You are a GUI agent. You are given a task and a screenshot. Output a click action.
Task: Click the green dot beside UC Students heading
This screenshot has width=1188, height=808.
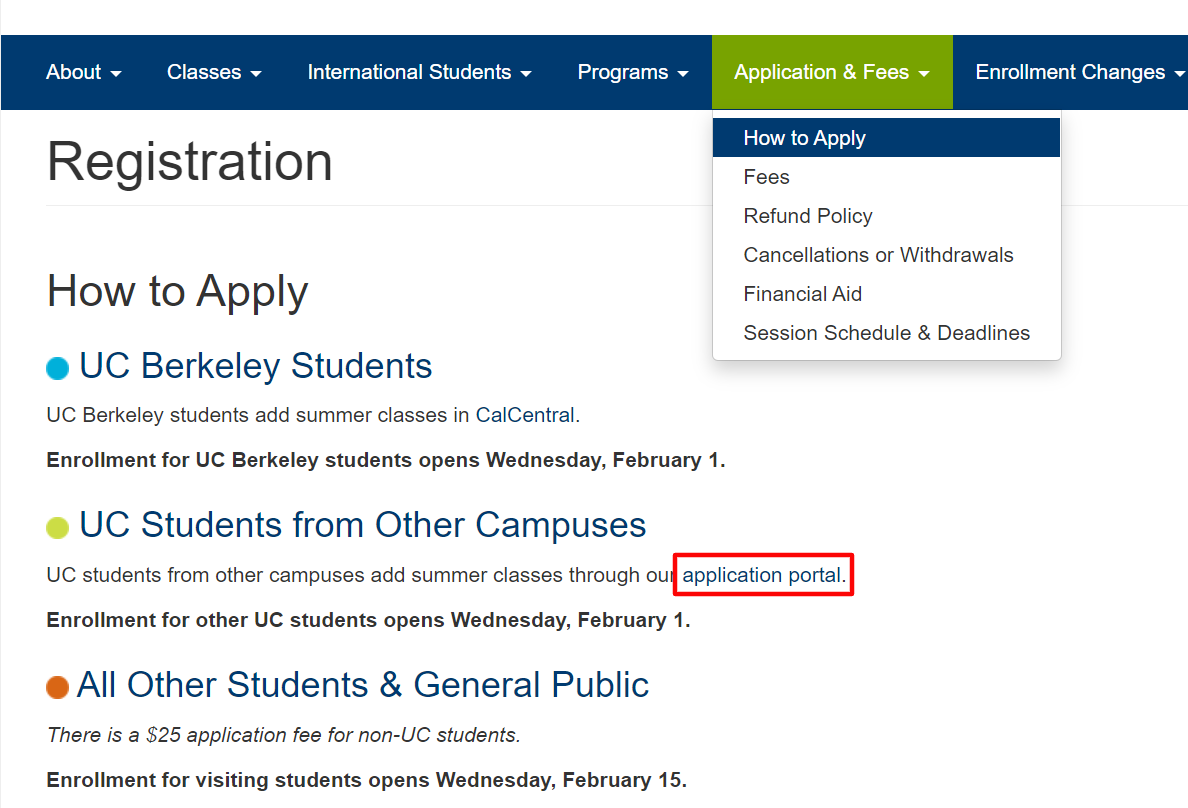click(x=58, y=528)
